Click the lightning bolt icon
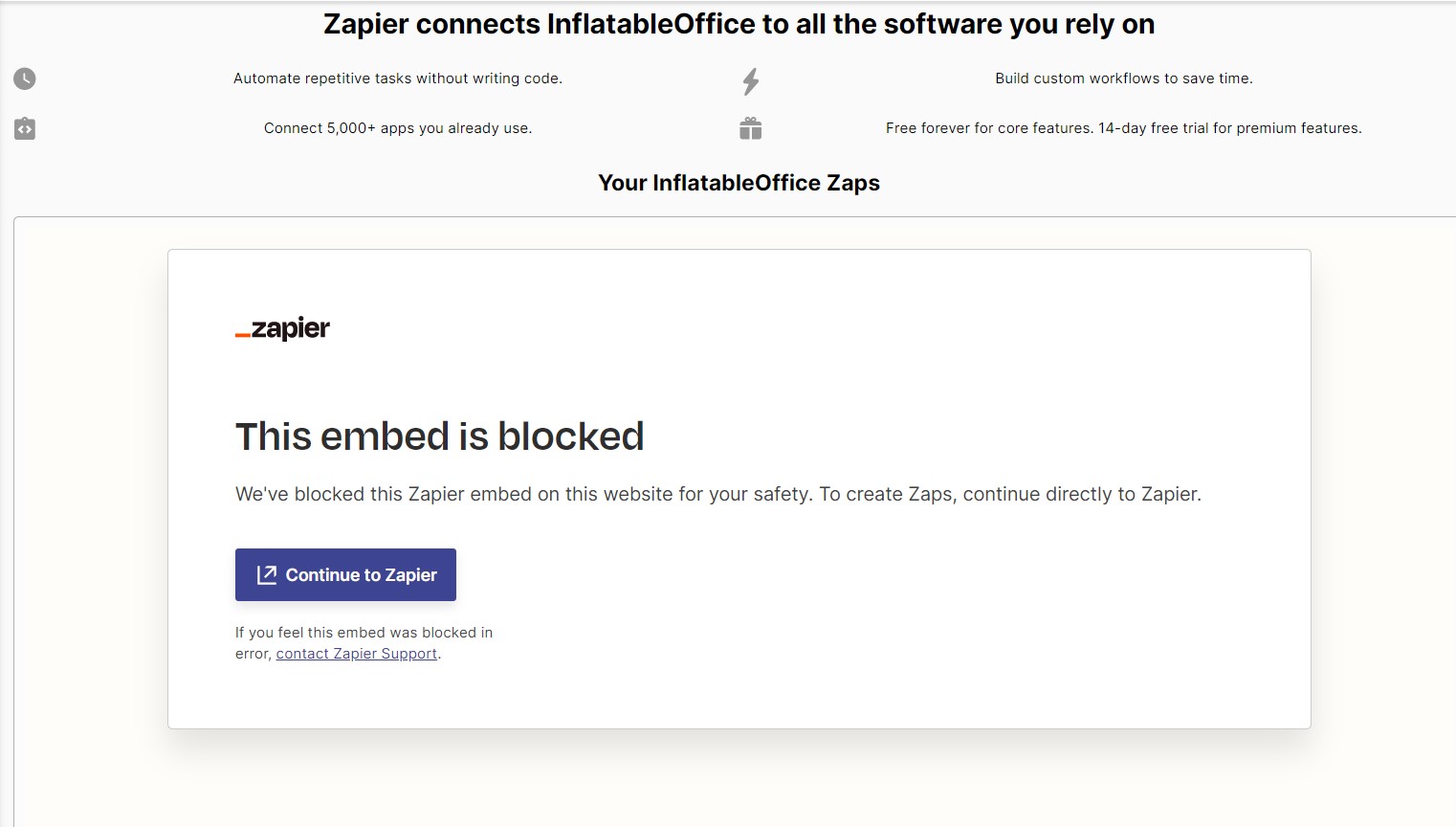The width and height of the screenshot is (1456, 827). pos(751,81)
